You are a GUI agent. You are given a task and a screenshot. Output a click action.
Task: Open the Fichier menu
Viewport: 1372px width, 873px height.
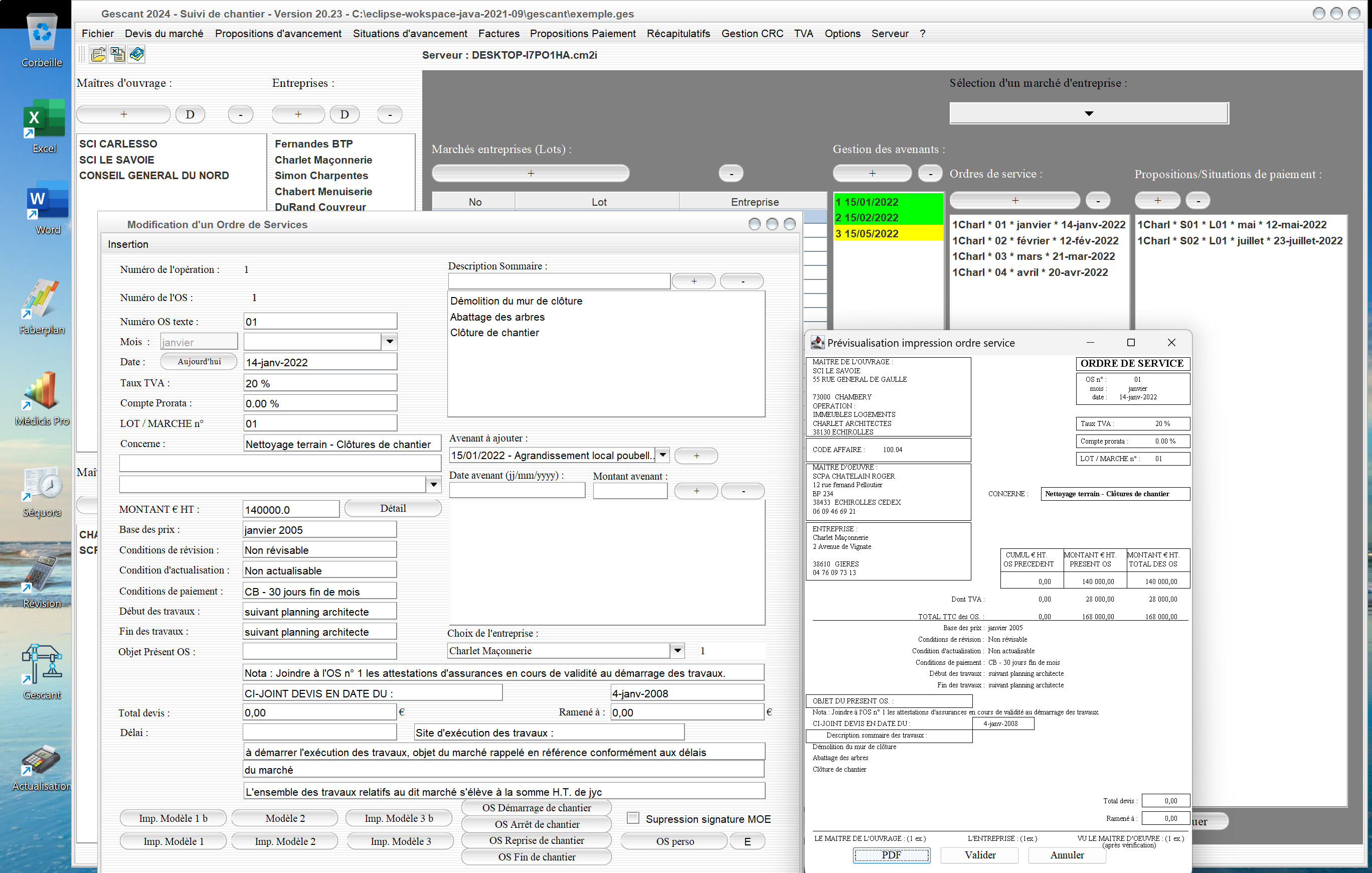(97, 34)
